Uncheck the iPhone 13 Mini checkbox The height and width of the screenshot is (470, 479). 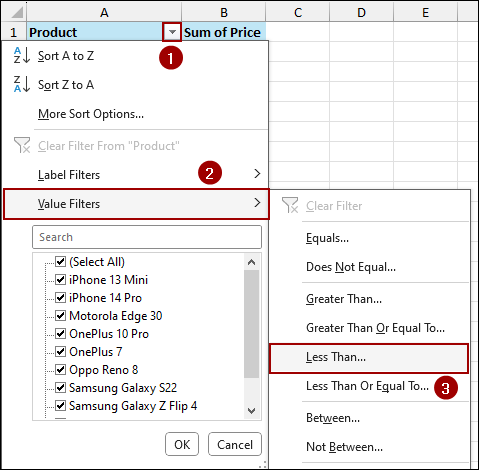[x=60, y=279]
